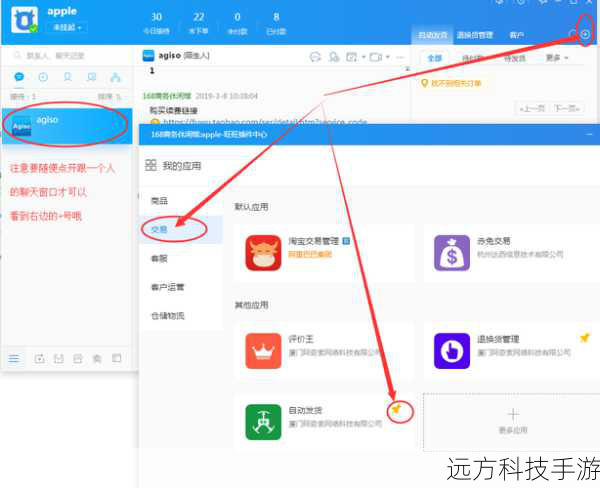Go to 上一页 in orders panel
Image resolution: width=600 pixels, height=488 pixels.
pyautogui.click(x=532, y=109)
